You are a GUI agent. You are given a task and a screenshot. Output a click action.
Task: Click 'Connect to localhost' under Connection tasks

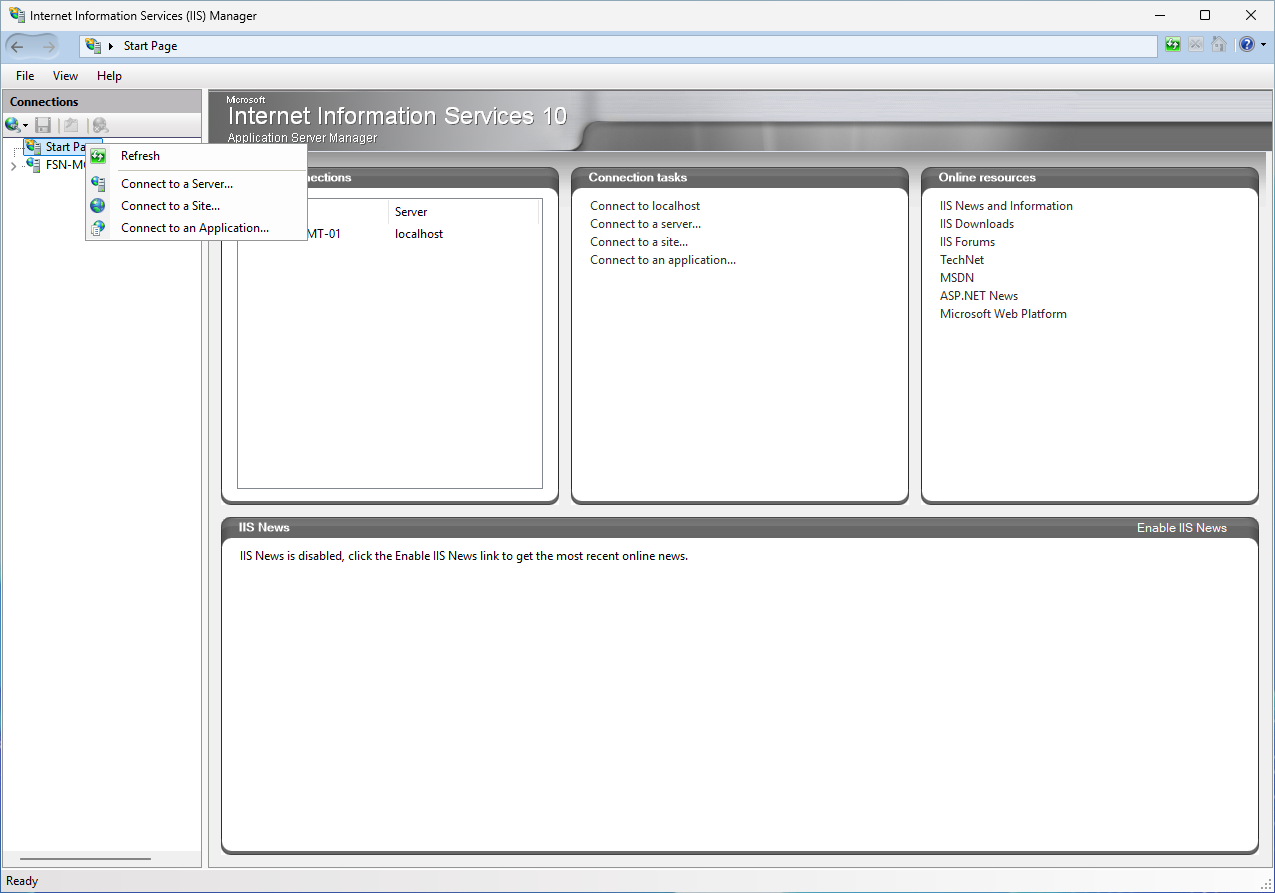coord(645,206)
